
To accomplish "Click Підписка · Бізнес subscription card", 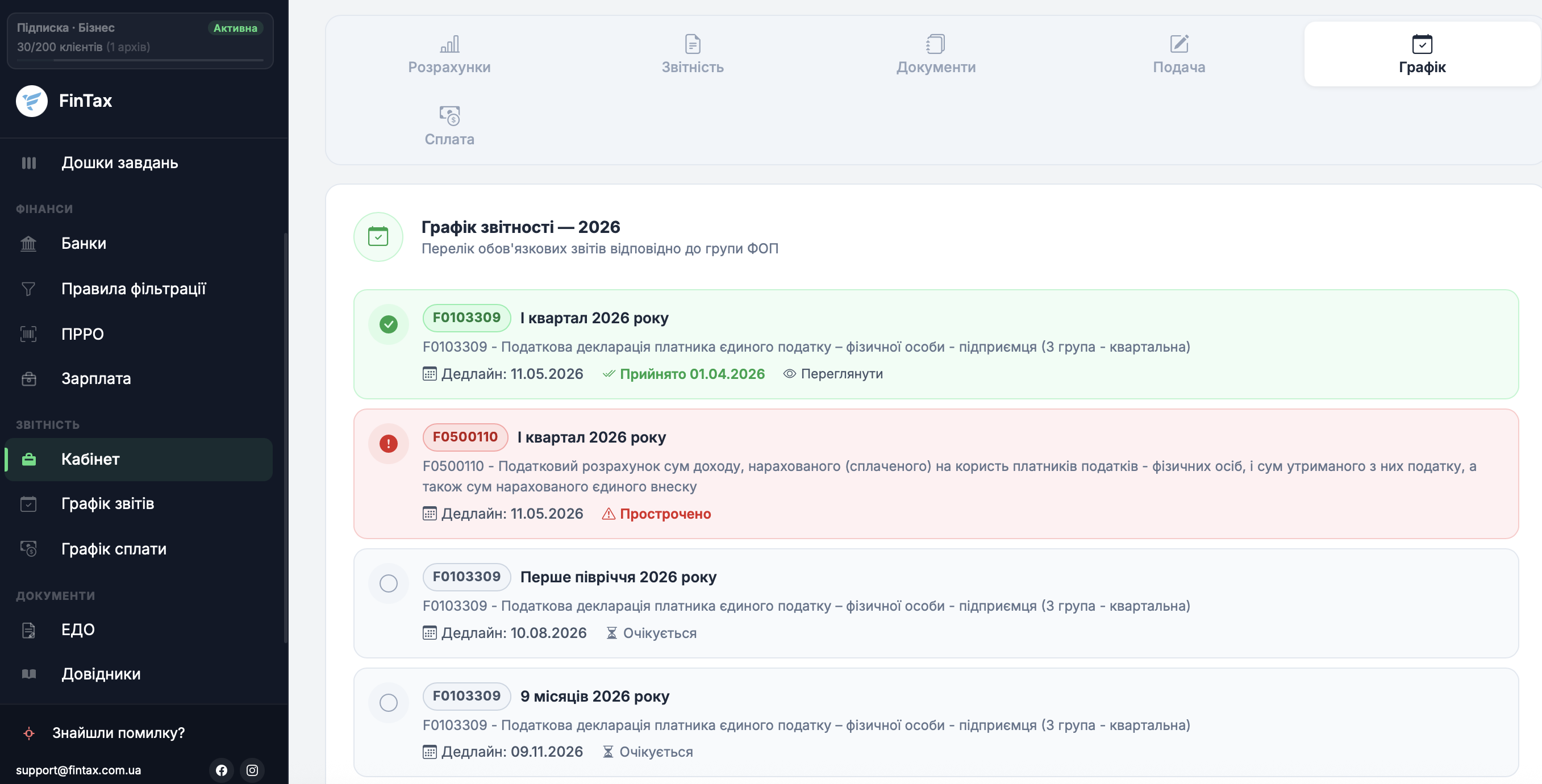I will point(140,40).
